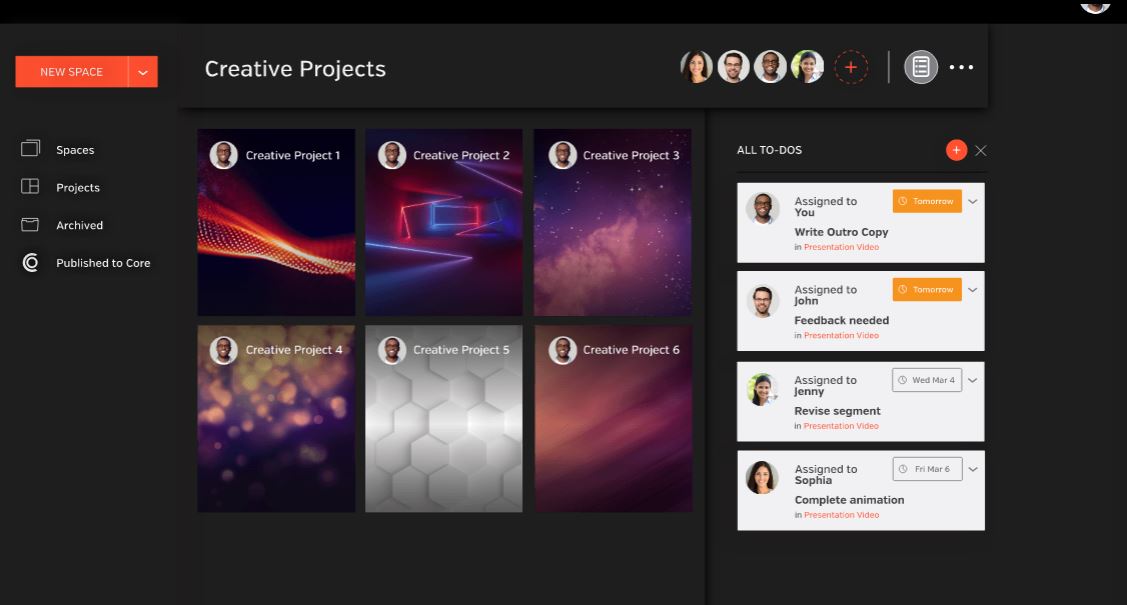
Task: Click fourth header avatar with green background
Action: point(807,67)
